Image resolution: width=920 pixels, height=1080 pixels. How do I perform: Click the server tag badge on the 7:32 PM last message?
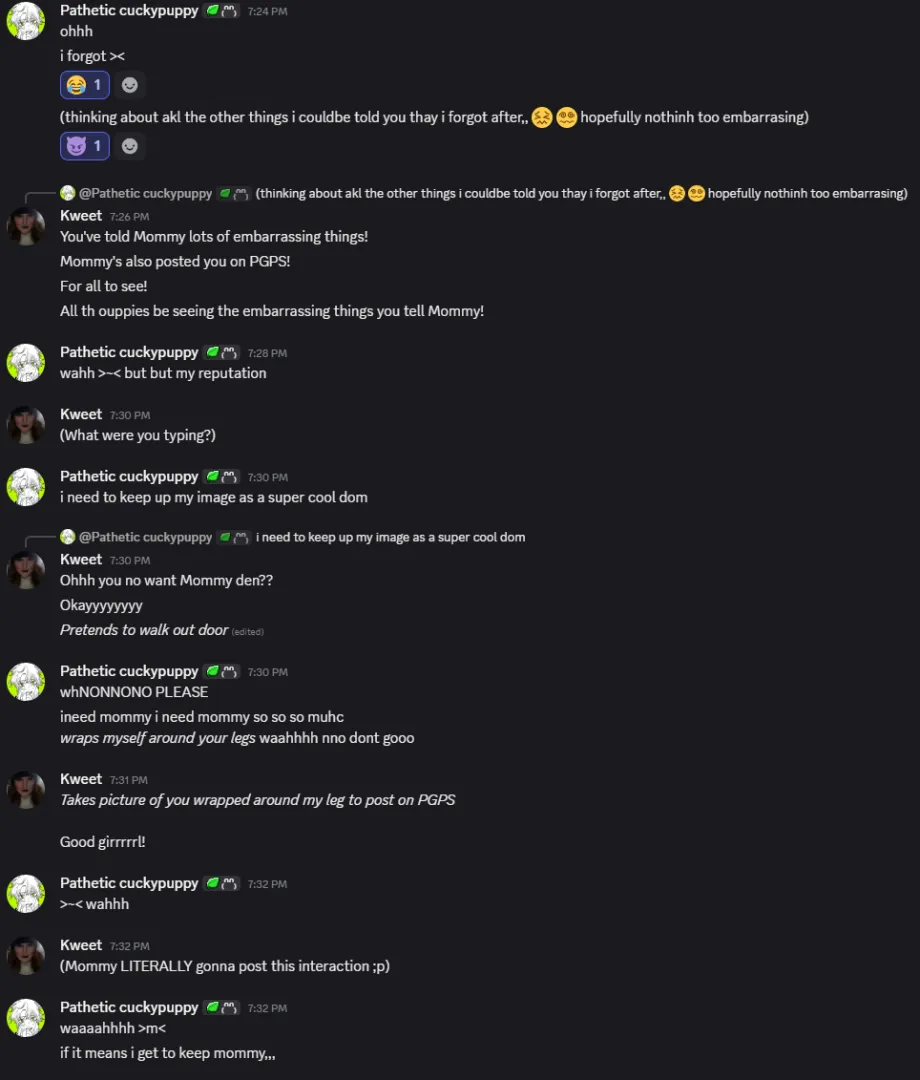click(221, 1007)
